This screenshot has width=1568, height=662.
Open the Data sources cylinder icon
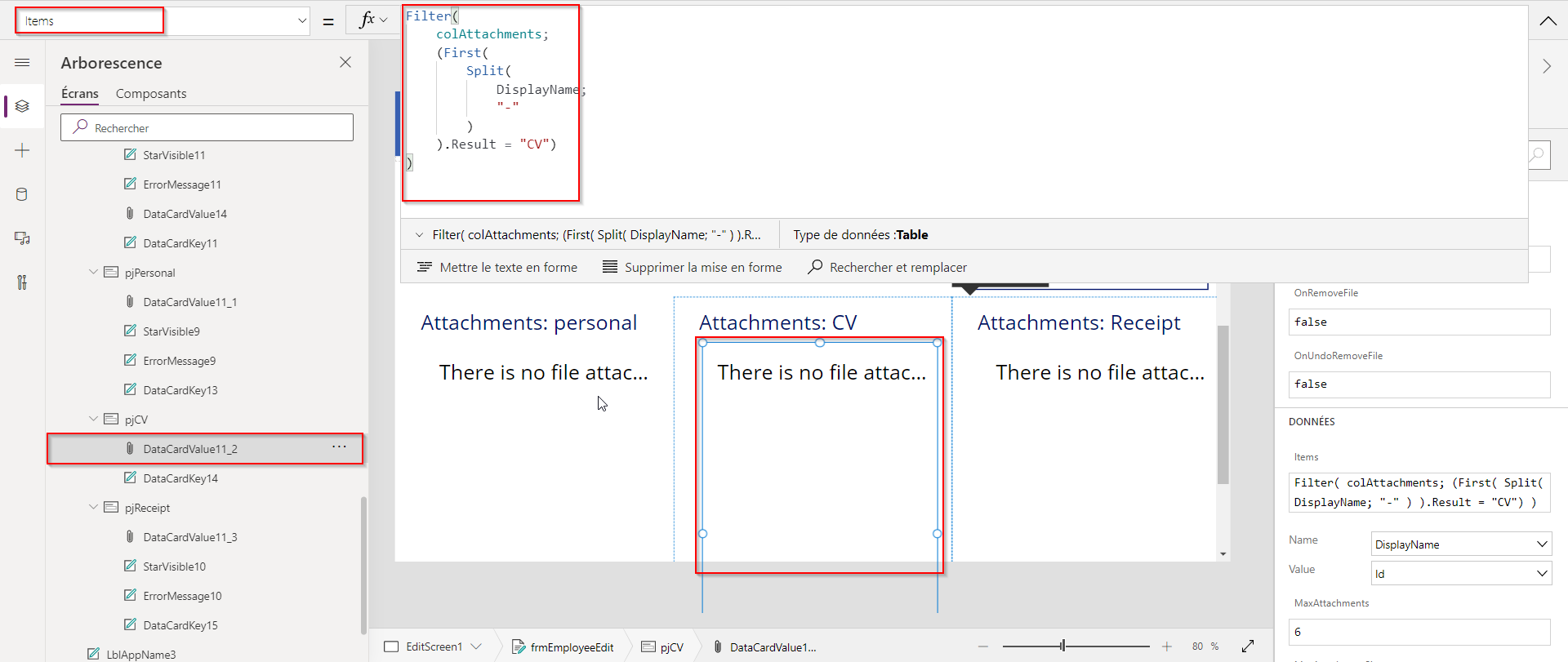(22, 194)
